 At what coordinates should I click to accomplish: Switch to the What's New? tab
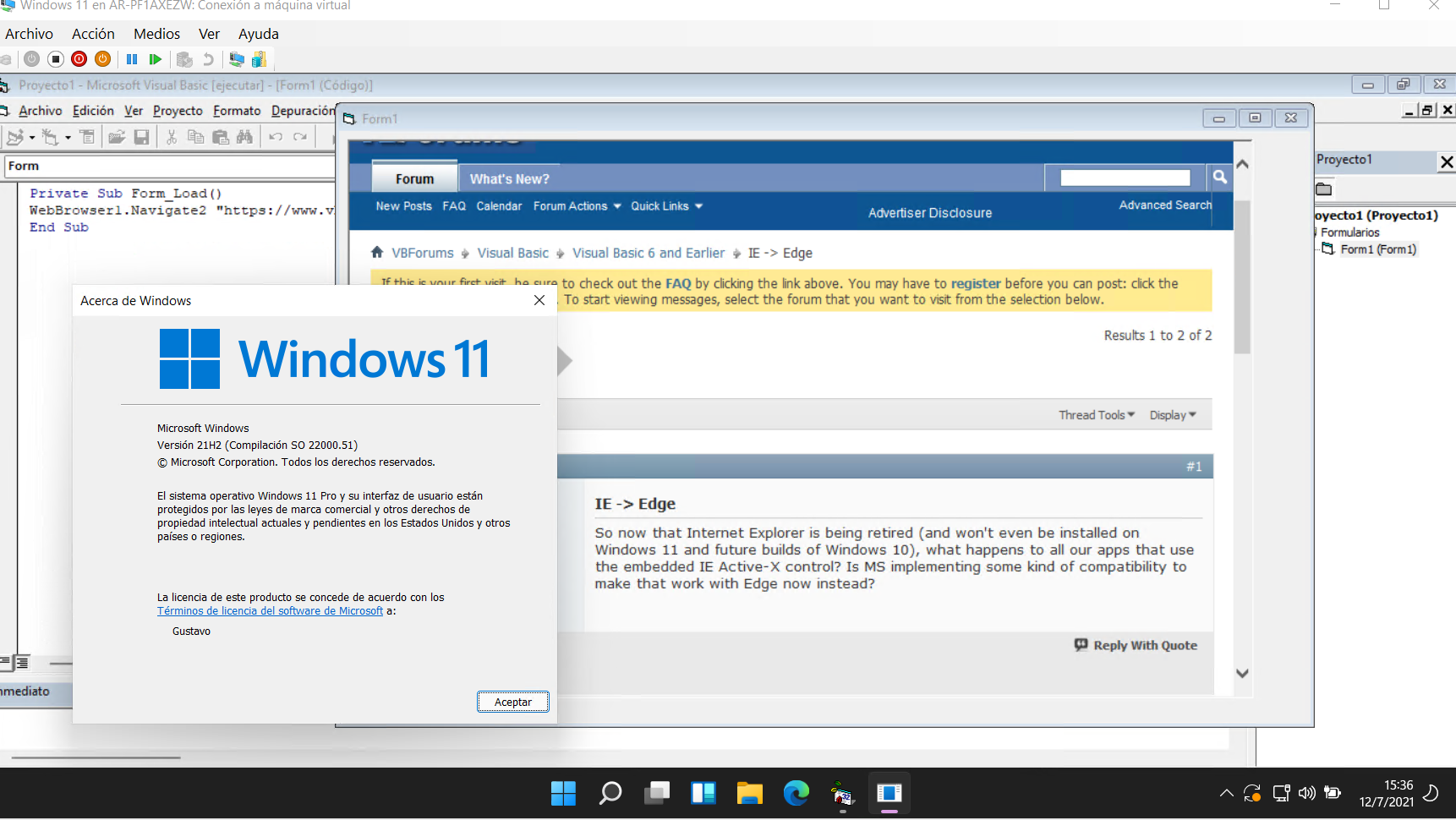[x=509, y=179]
